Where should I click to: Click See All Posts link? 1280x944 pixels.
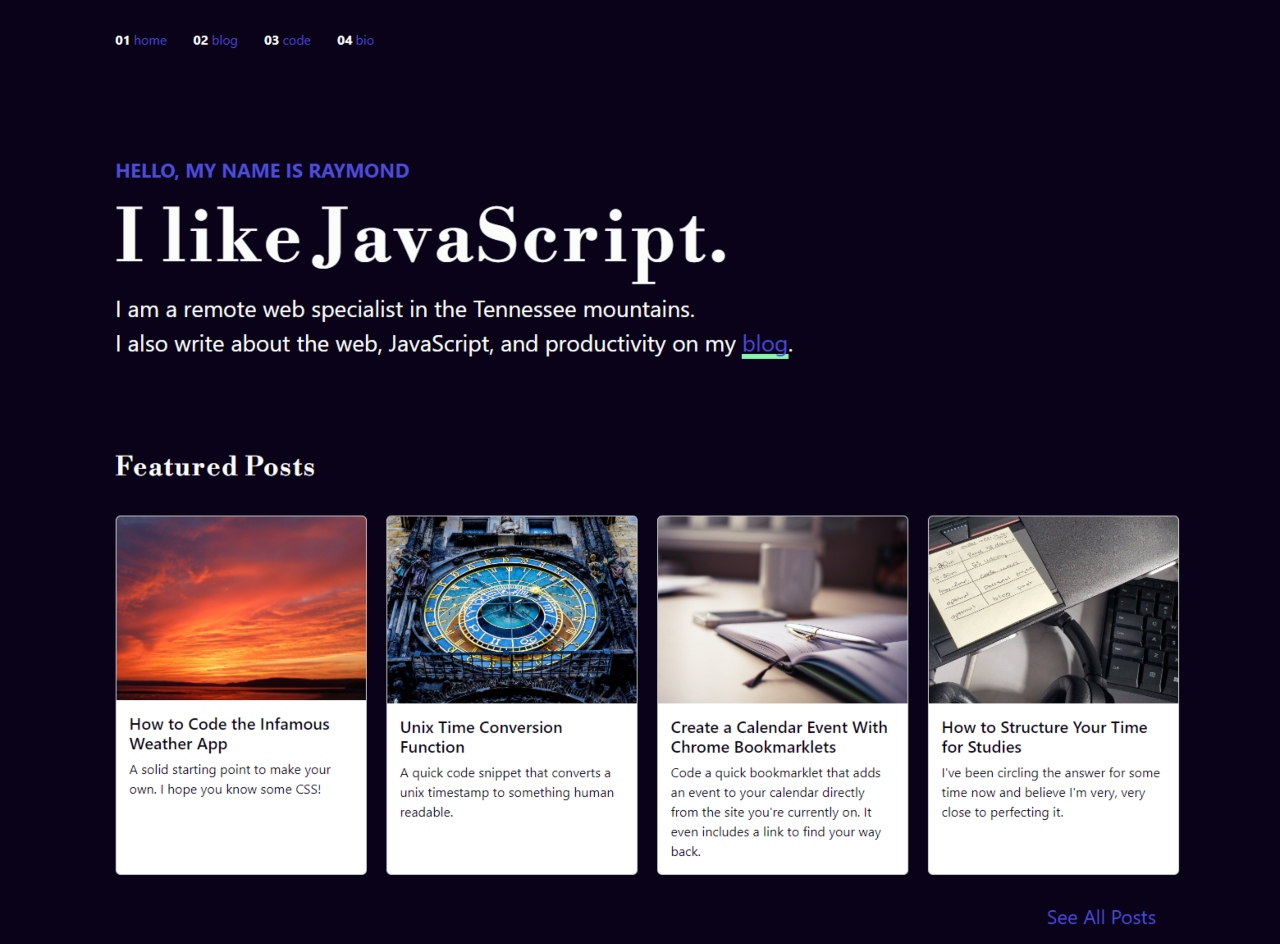(1101, 917)
